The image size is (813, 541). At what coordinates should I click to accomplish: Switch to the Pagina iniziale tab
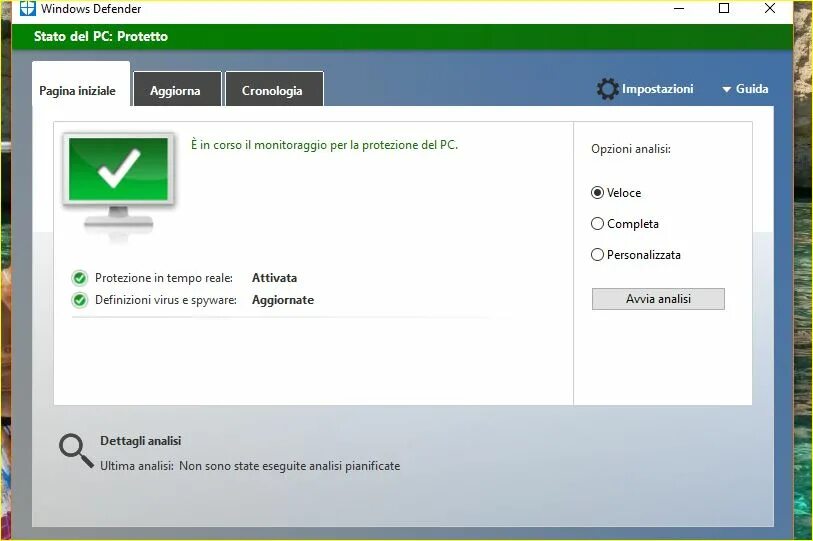click(81, 84)
